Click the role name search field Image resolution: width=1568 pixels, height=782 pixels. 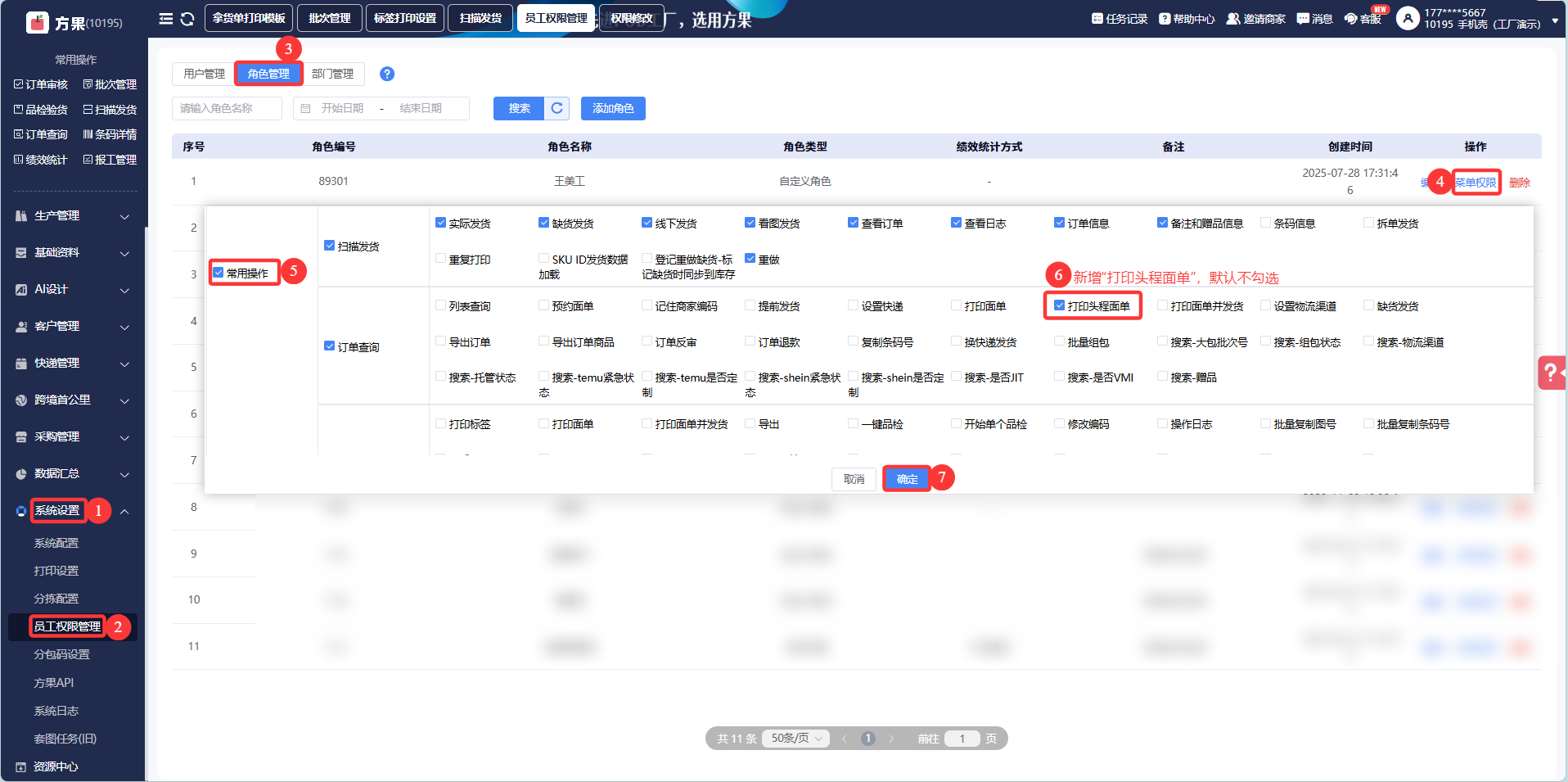tap(227, 108)
